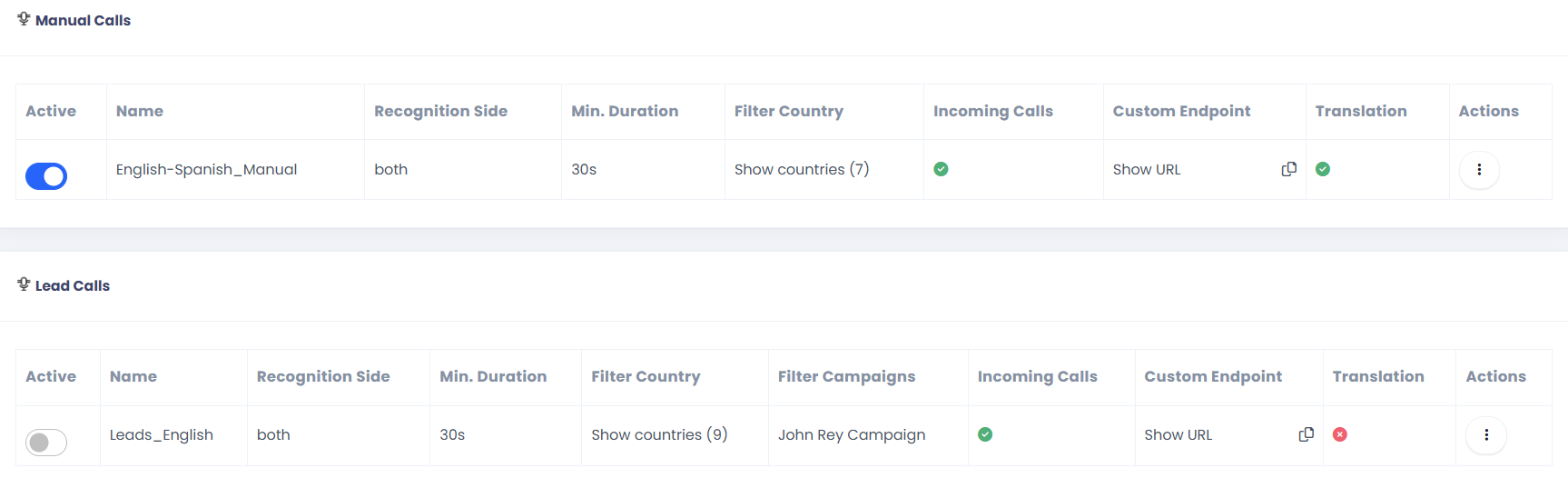1568x488 pixels.
Task: Click Manual Calls green incoming calls checkmark
Action: click(x=941, y=169)
